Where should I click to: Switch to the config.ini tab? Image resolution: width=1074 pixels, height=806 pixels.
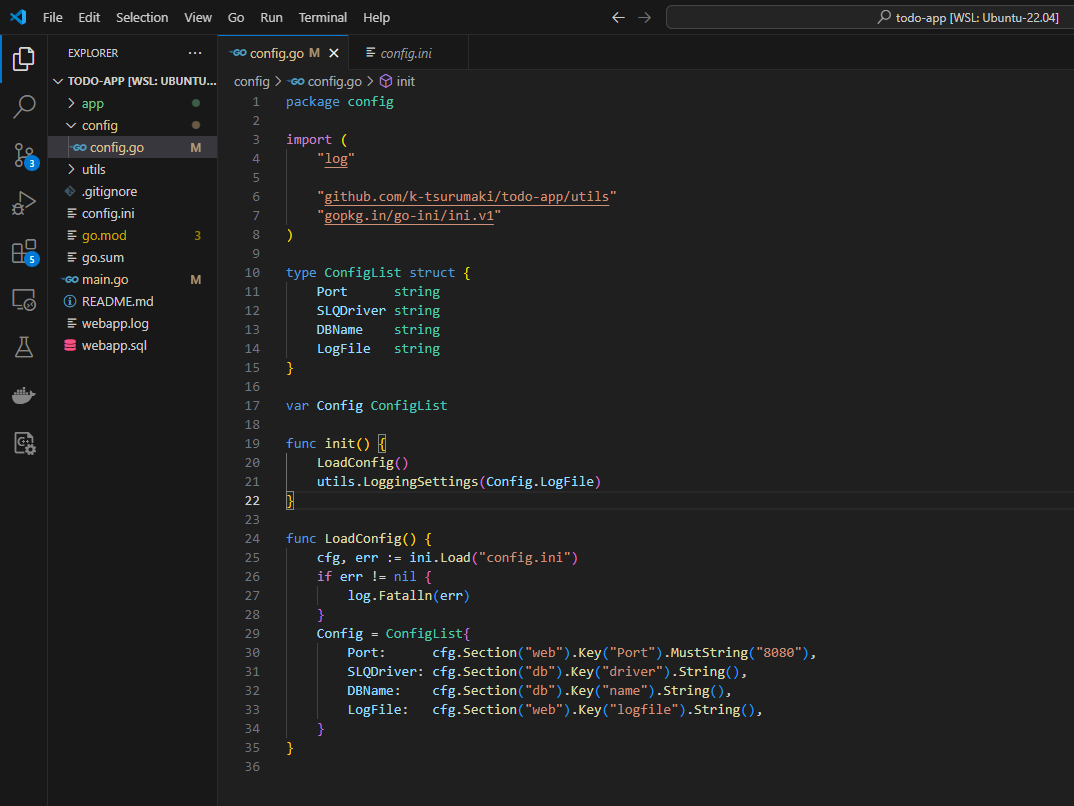(405, 53)
